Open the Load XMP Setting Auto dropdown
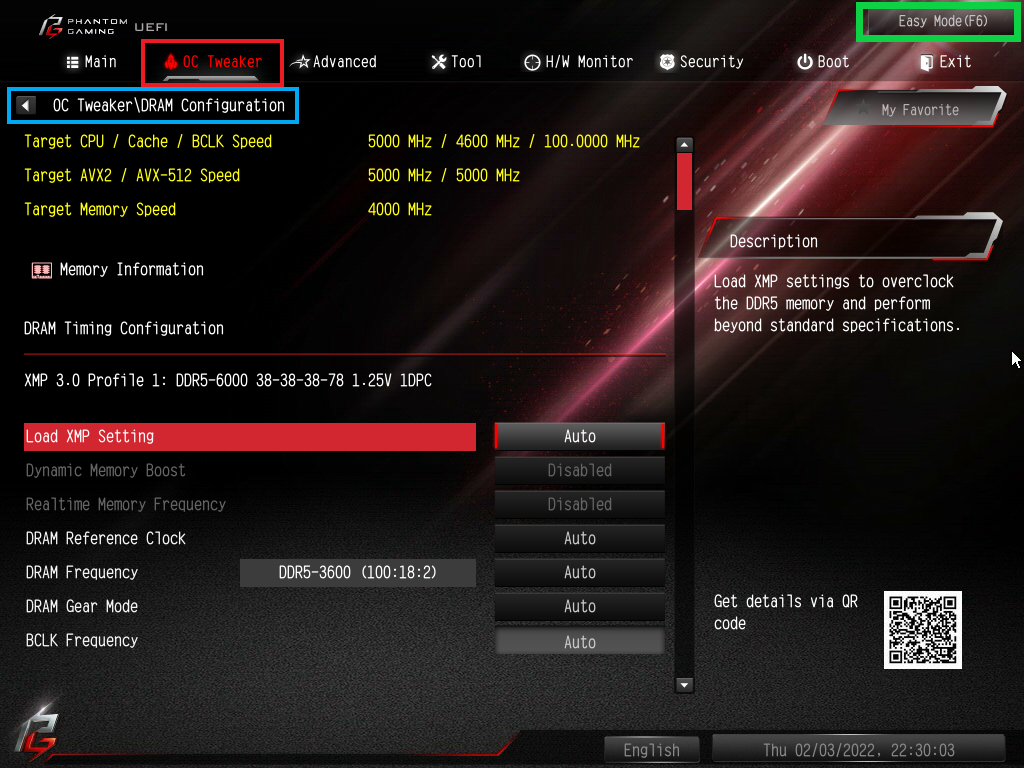This screenshot has width=1024, height=768. coord(580,436)
